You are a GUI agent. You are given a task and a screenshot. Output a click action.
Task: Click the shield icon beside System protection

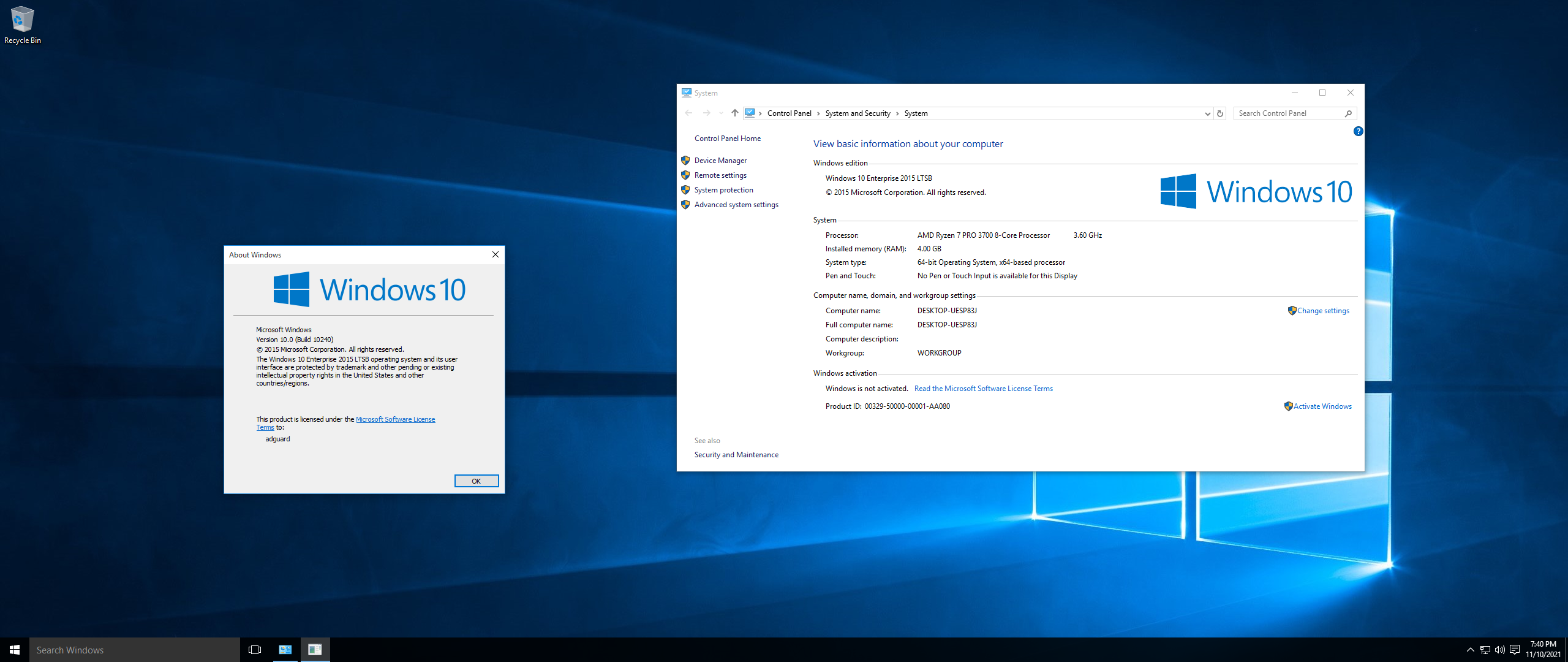(685, 190)
